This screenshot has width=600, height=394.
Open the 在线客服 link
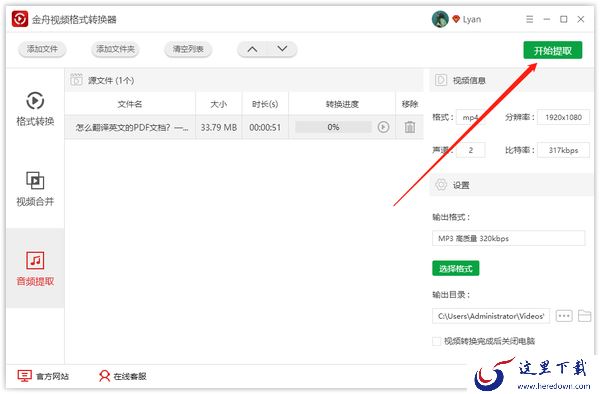pyautogui.click(x=130, y=376)
